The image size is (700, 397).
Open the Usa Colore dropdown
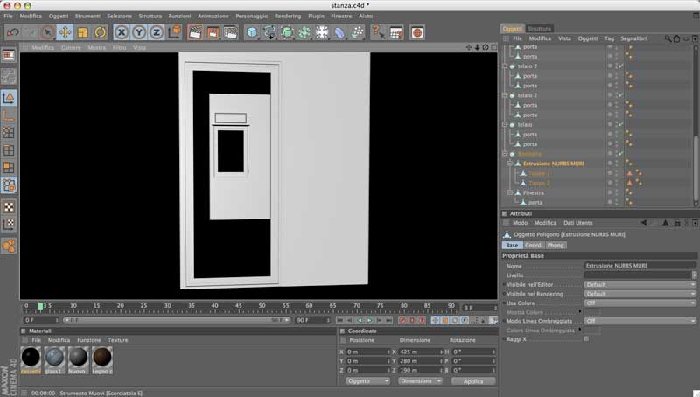pos(640,303)
